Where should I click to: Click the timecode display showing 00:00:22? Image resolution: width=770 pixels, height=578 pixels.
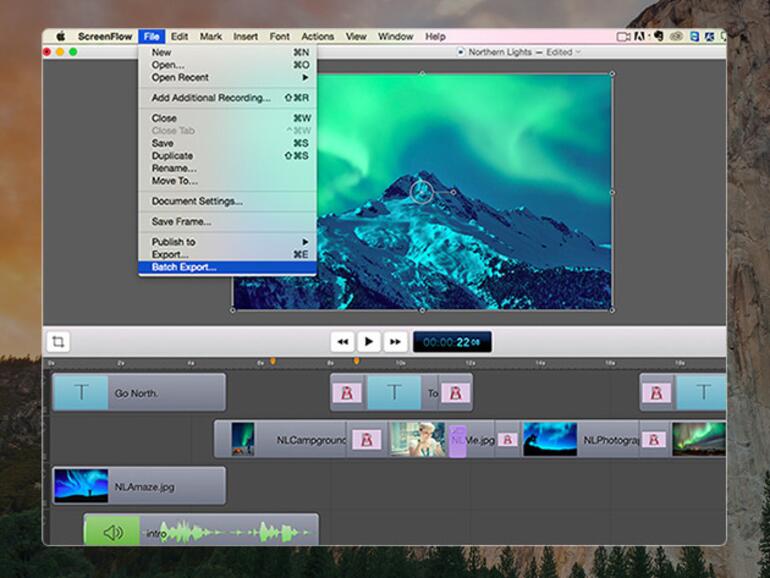[x=452, y=342]
